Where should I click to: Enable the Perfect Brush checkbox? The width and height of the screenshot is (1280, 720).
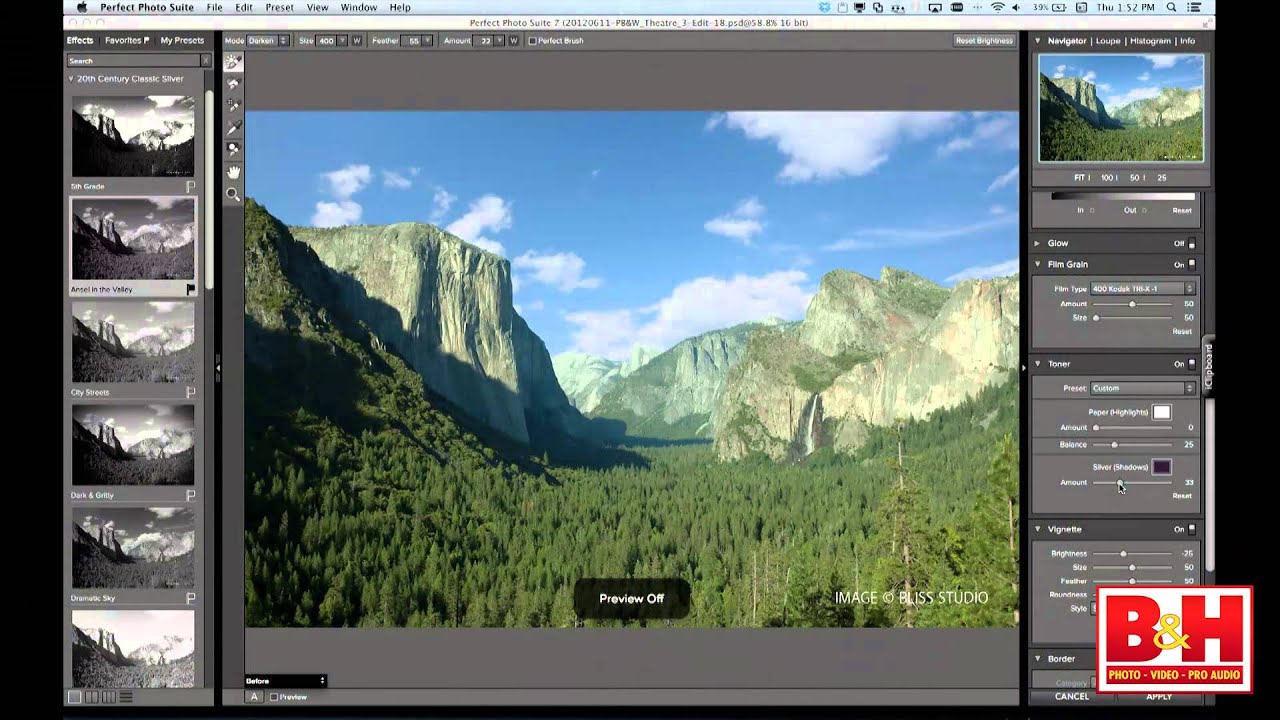pyautogui.click(x=532, y=41)
